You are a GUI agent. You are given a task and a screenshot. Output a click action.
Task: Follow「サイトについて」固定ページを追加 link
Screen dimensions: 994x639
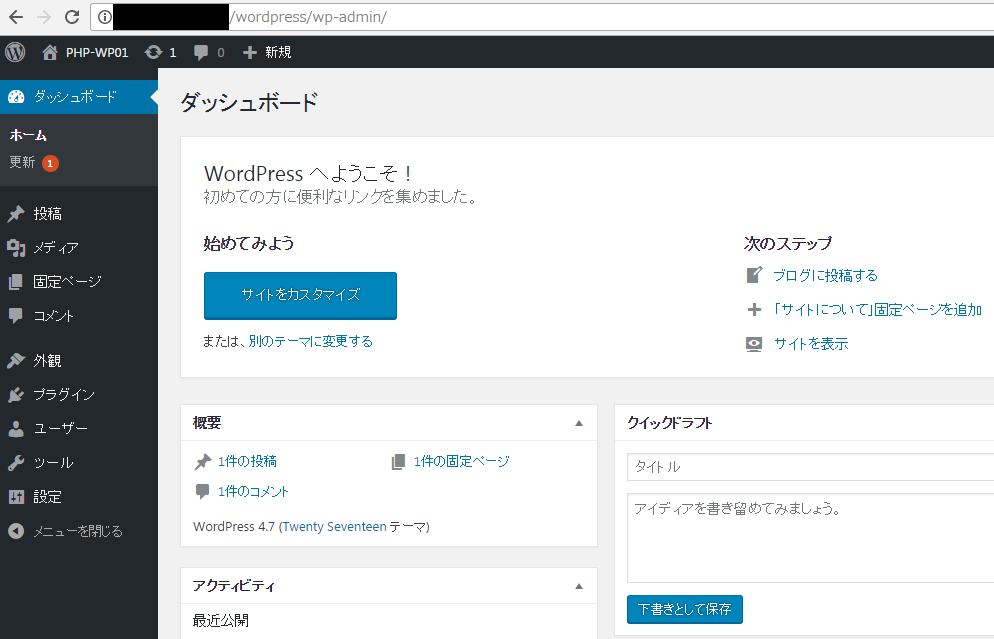click(877, 309)
